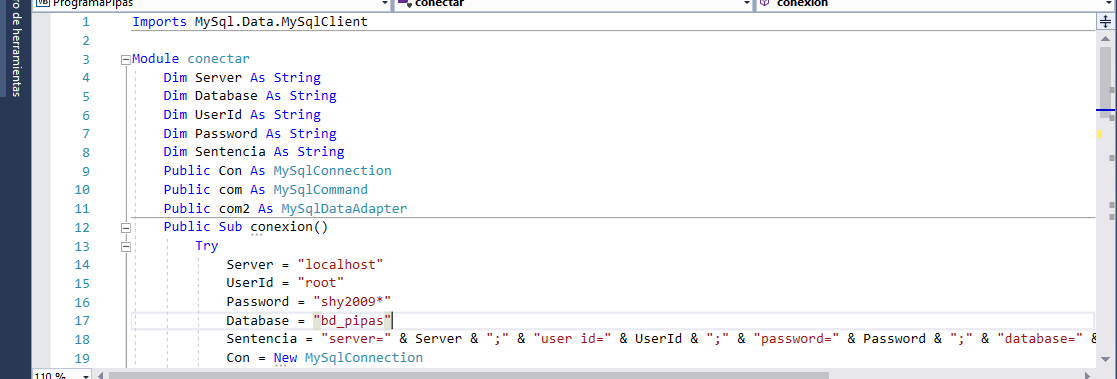Click the "server=" string on line 18
Screen dimensions: 1117x379
356,339
